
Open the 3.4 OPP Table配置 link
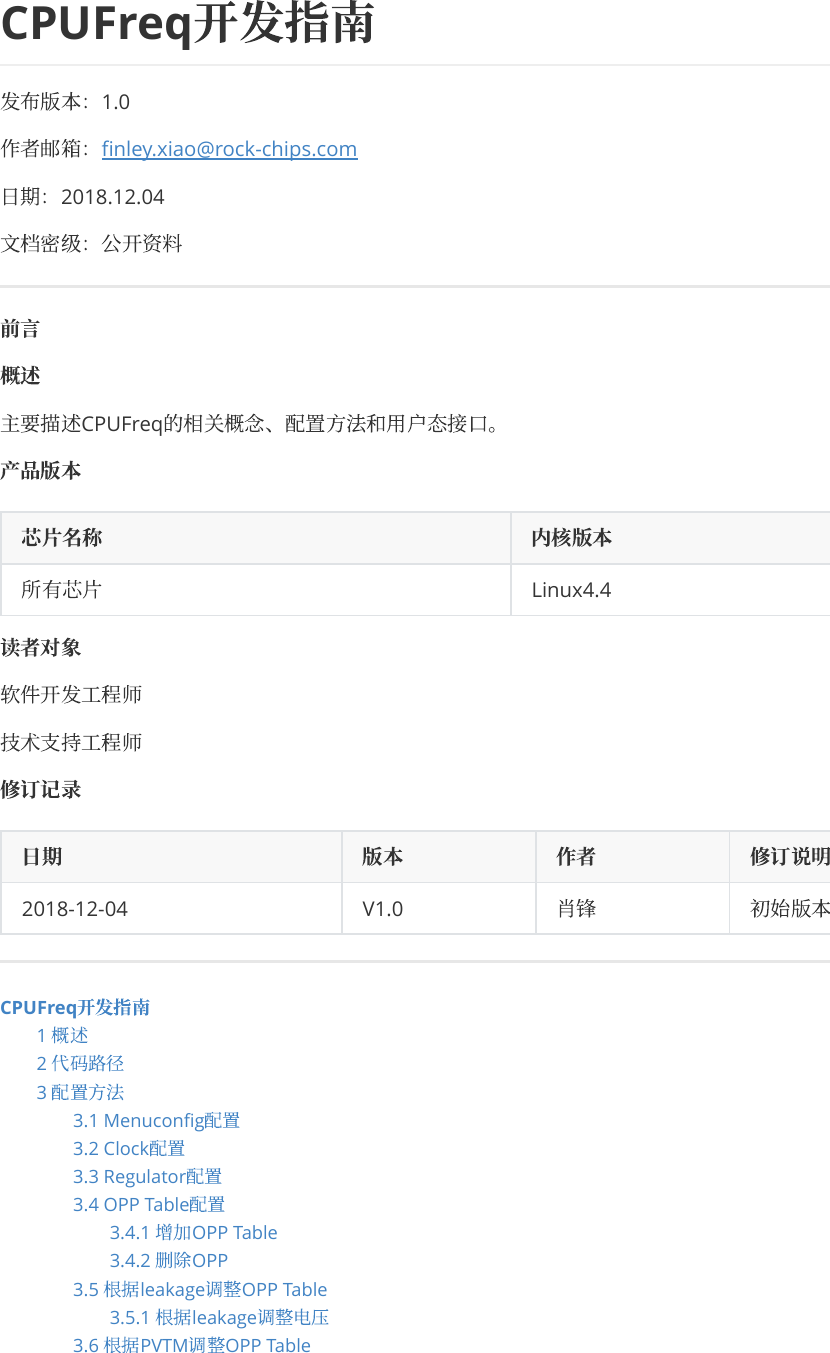coord(148,1204)
